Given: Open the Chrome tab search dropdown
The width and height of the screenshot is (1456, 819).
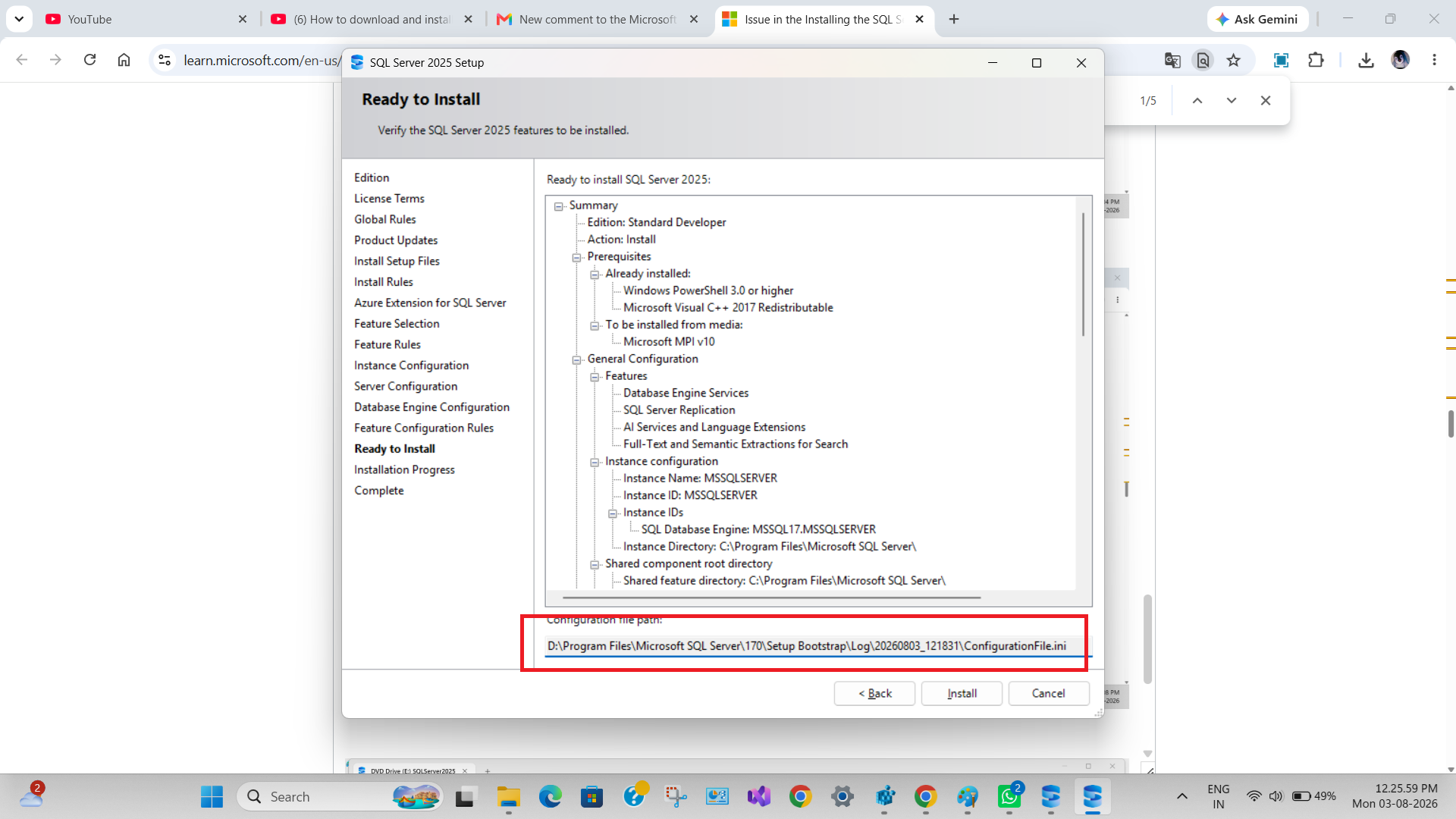Looking at the screenshot, I should click(19, 19).
